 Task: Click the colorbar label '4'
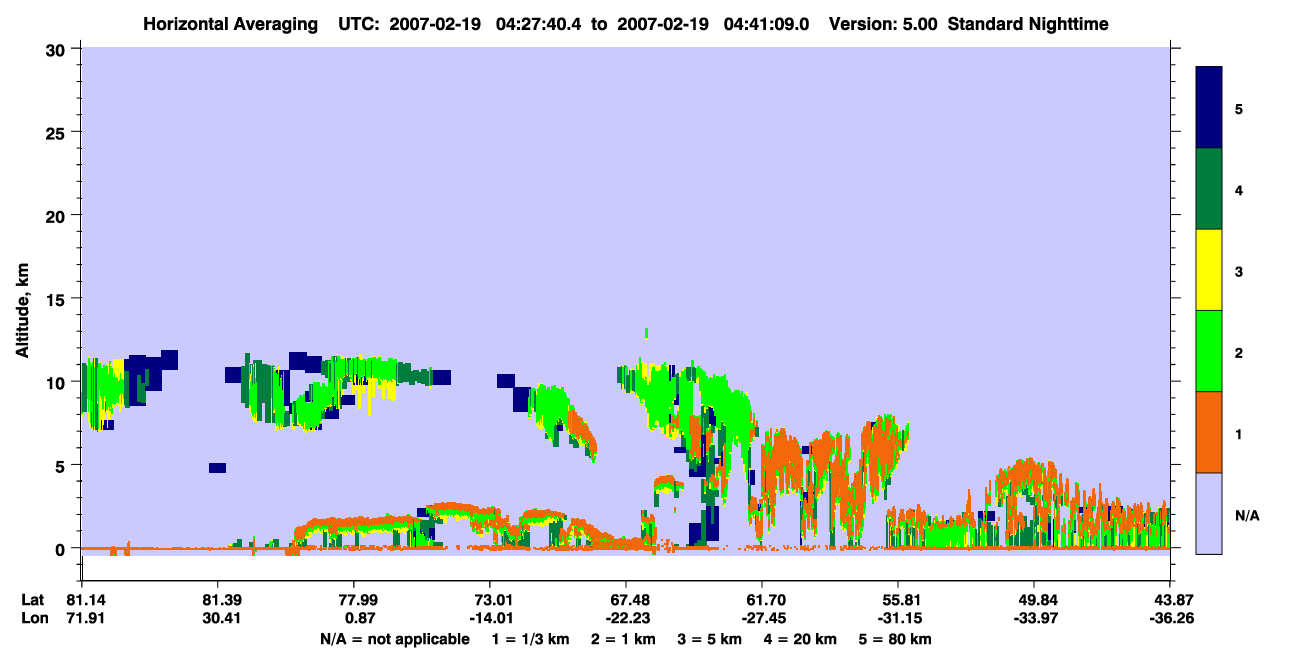pyautogui.click(x=1239, y=189)
